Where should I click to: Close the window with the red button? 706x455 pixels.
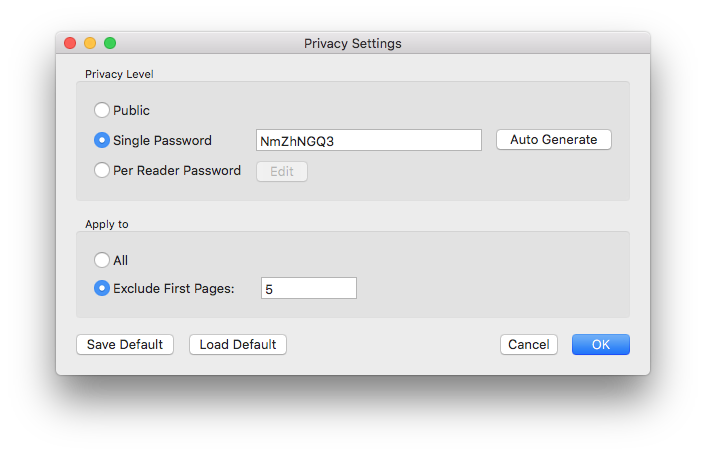[x=70, y=43]
